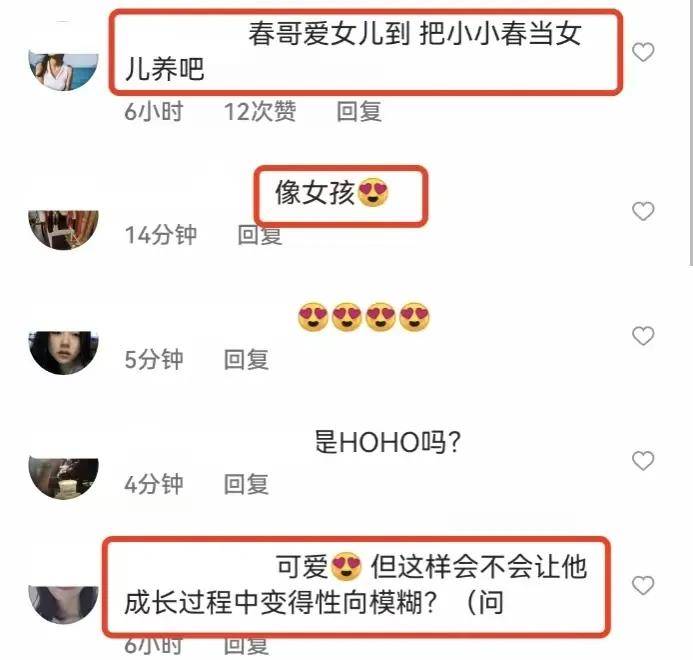
Task: Open avatar of woman in white top
Action: (63, 71)
